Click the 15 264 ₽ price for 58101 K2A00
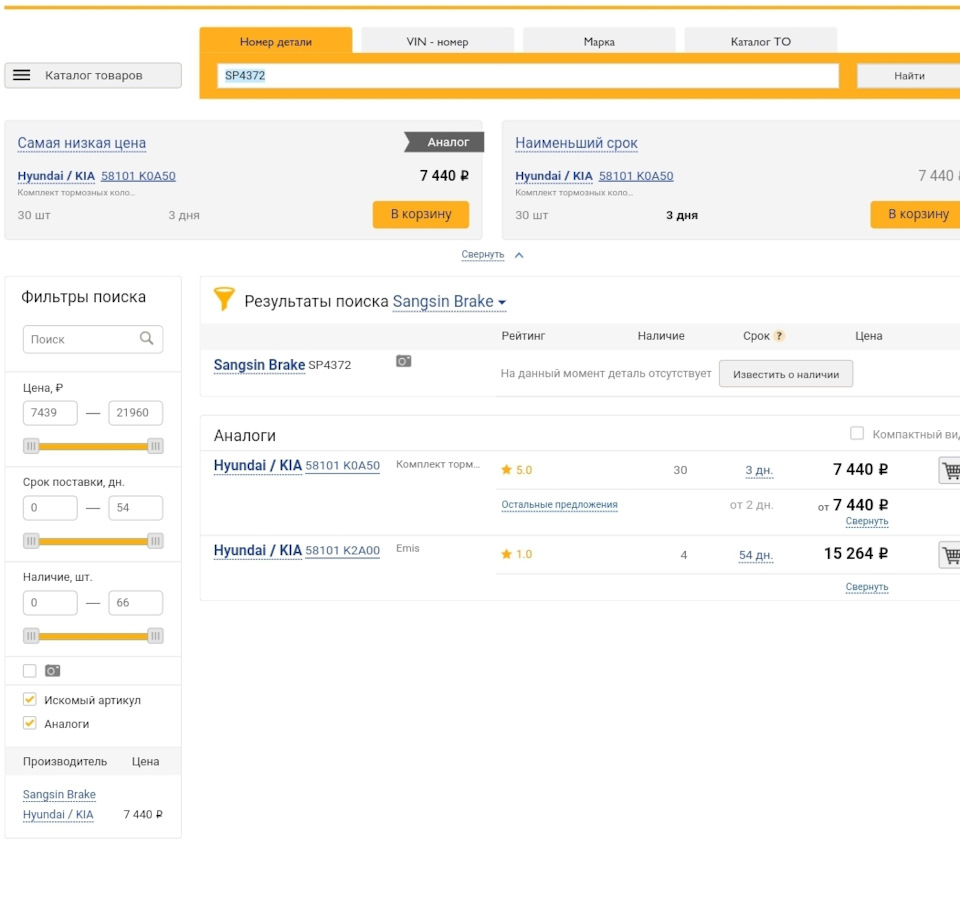Image resolution: width=960 pixels, height=897 pixels. click(855, 554)
